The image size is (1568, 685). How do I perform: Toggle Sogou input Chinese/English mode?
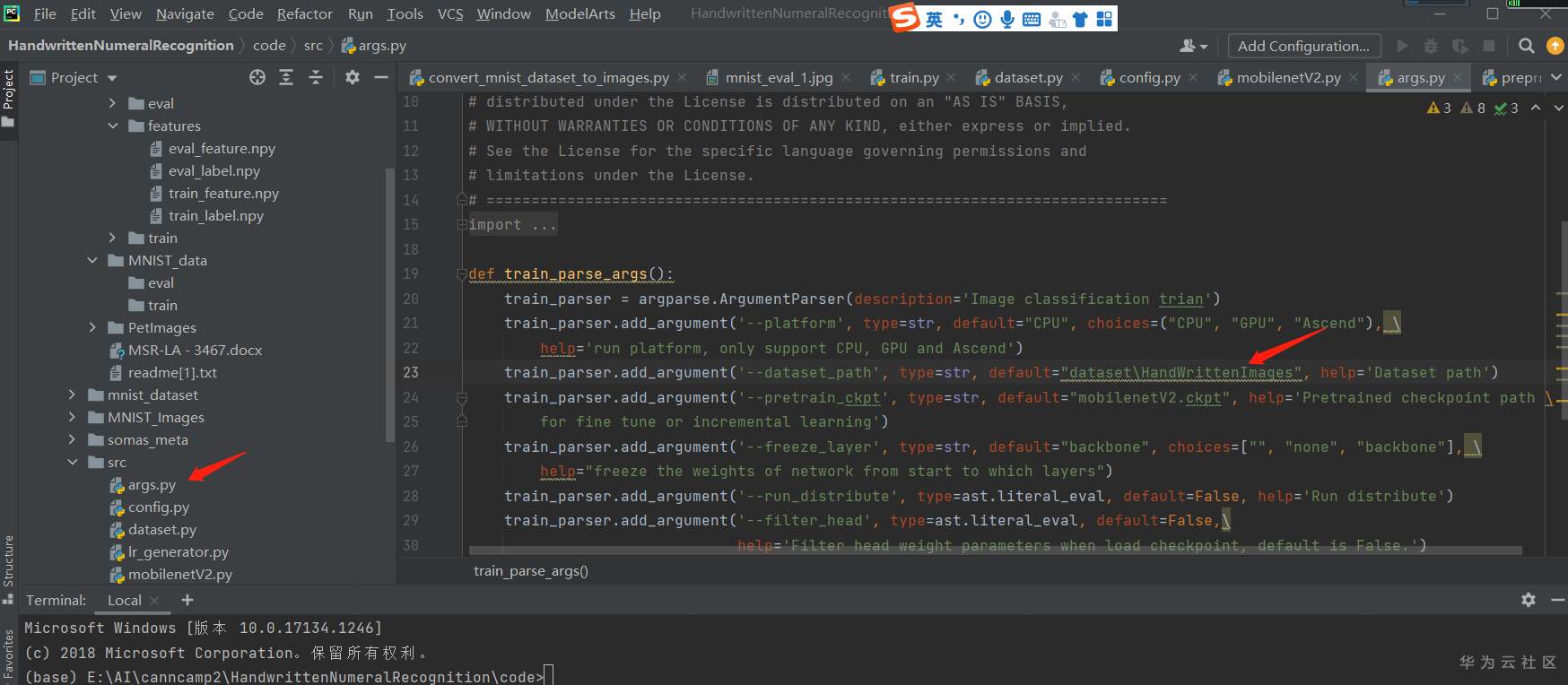[934, 19]
